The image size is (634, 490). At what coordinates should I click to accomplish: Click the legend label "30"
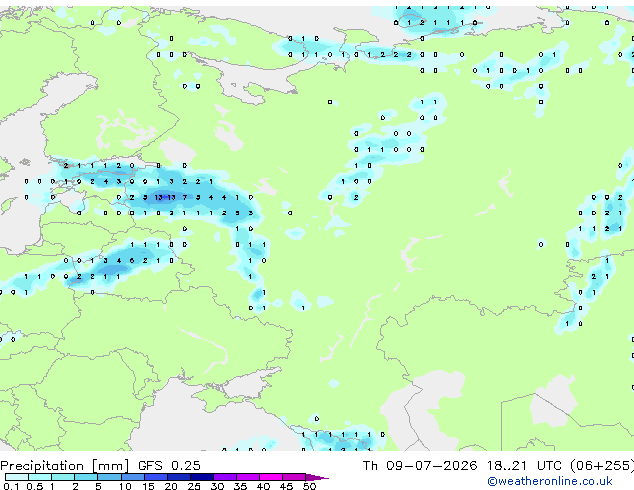(x=217, y=486)
